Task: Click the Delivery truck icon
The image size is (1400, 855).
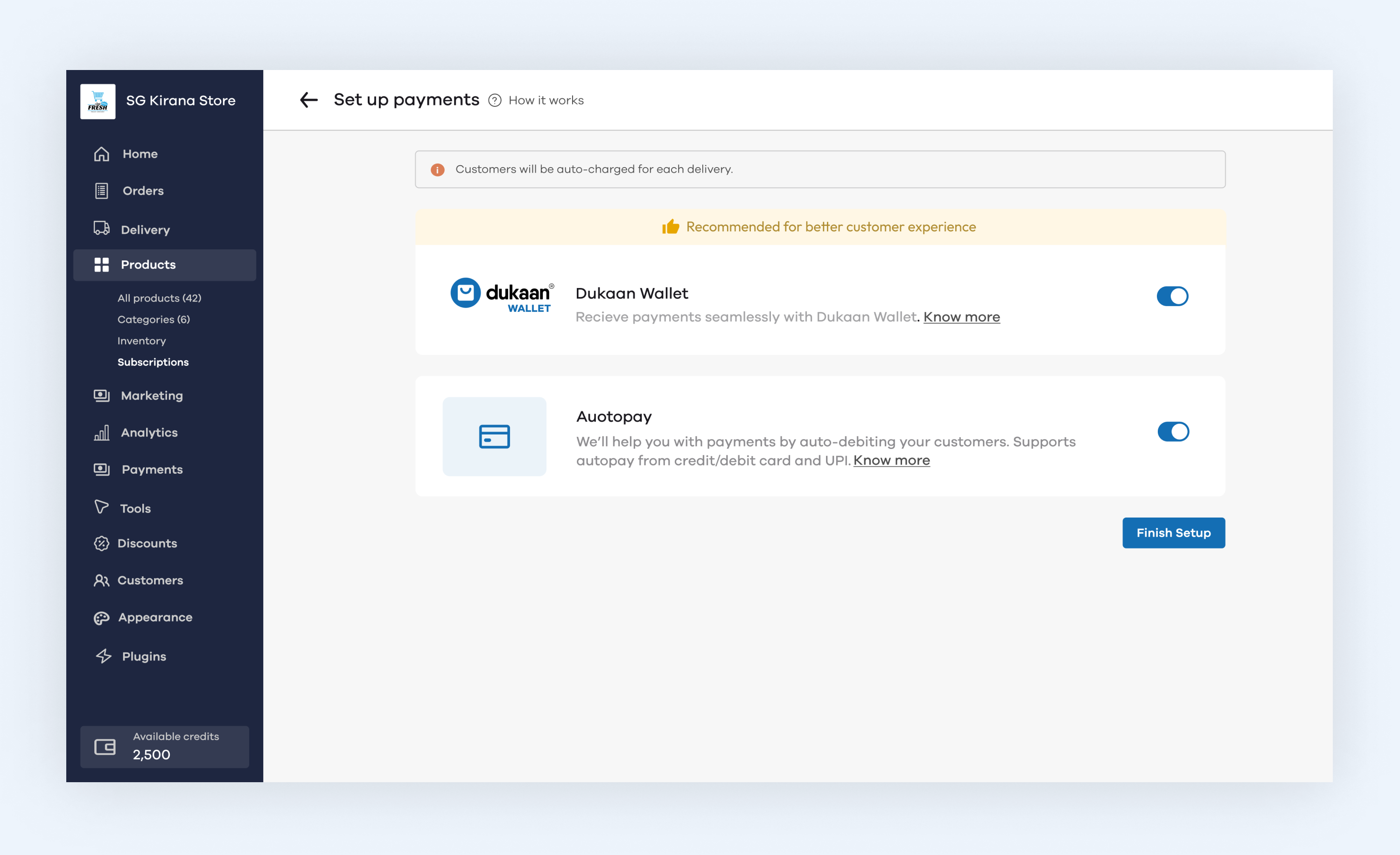Action: point(102,228)
